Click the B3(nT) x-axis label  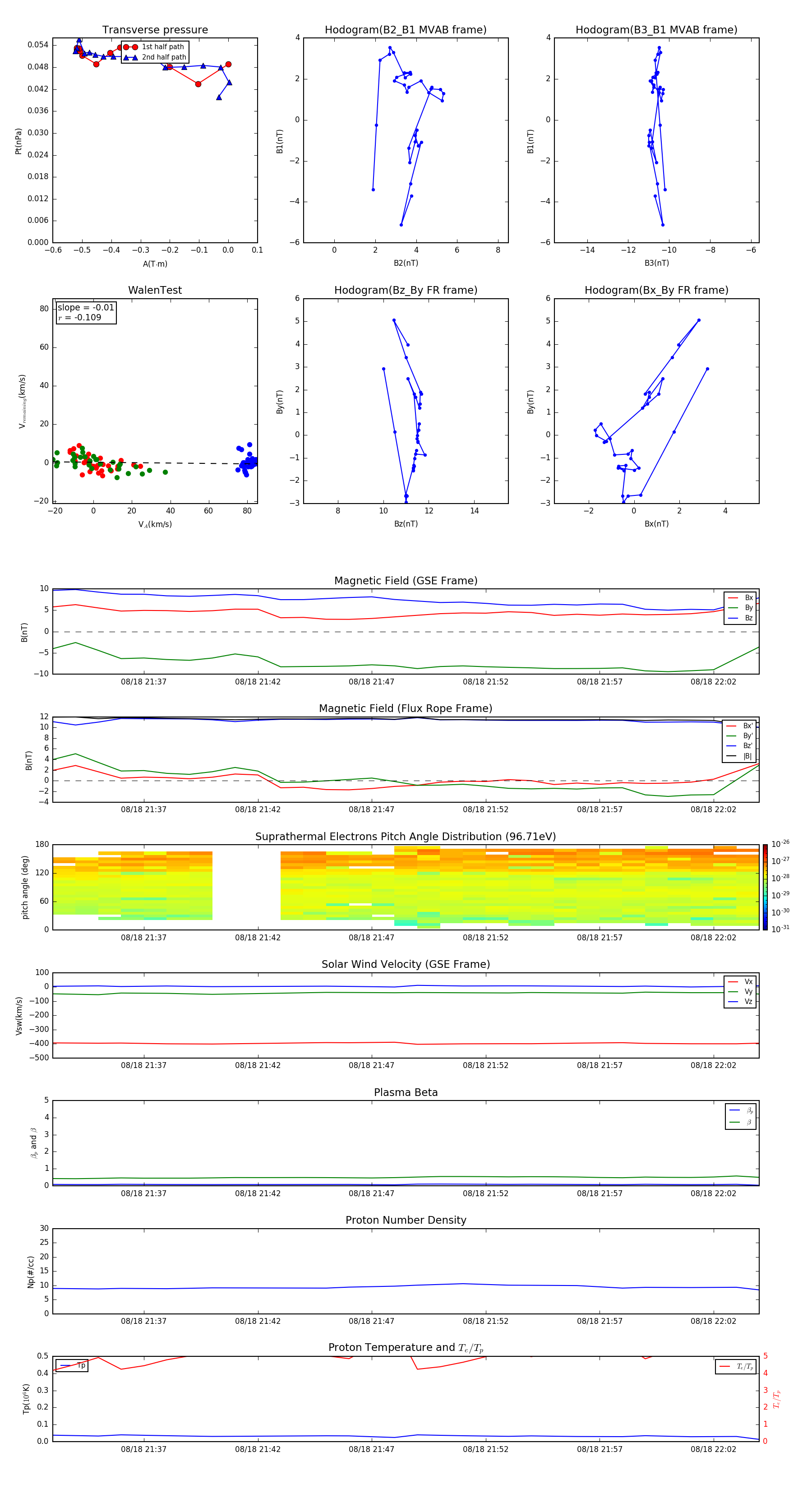coord(656,263)
